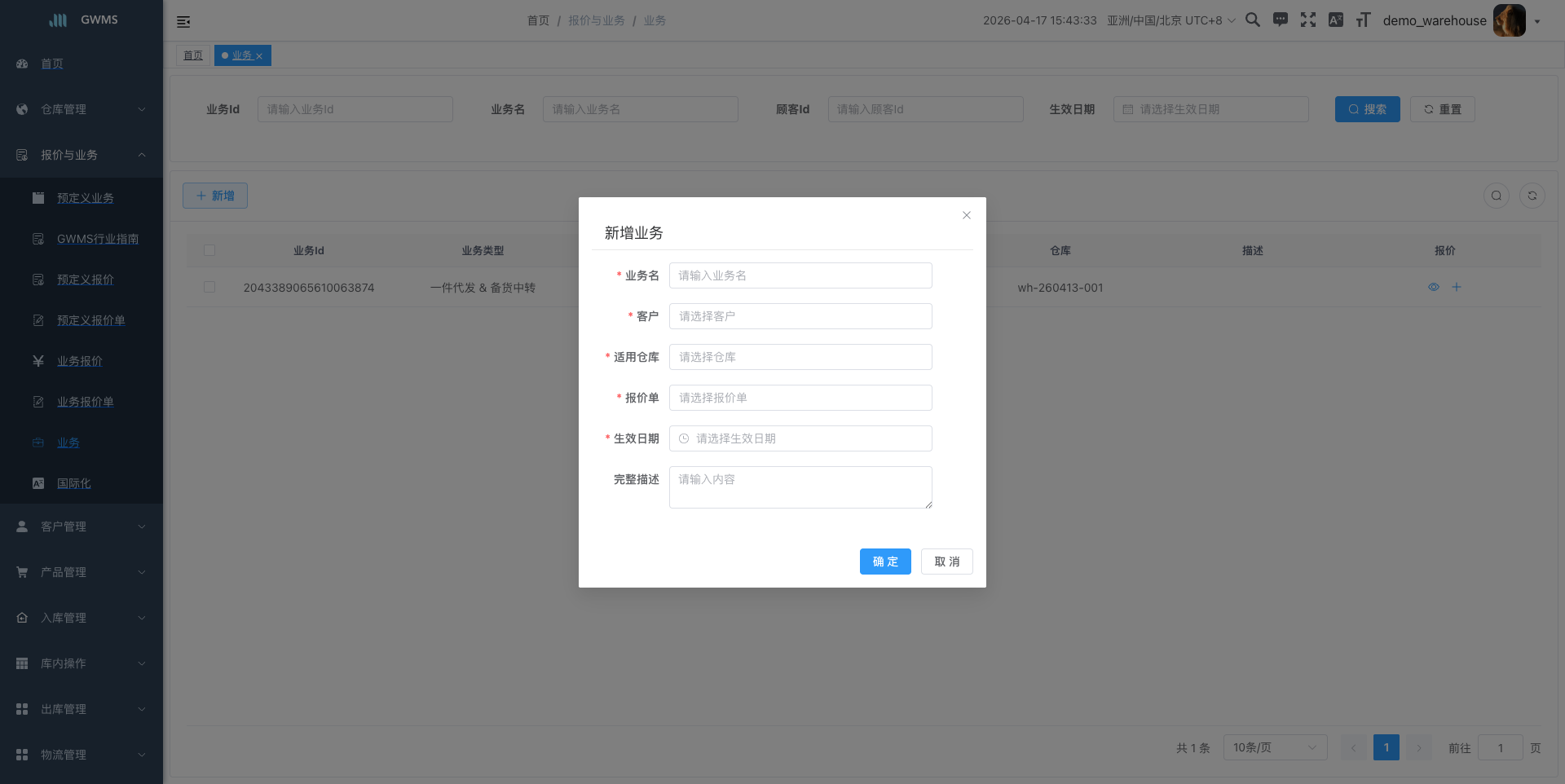
Task: Switch to the 首页 page tab
Action: coord(193,55)
